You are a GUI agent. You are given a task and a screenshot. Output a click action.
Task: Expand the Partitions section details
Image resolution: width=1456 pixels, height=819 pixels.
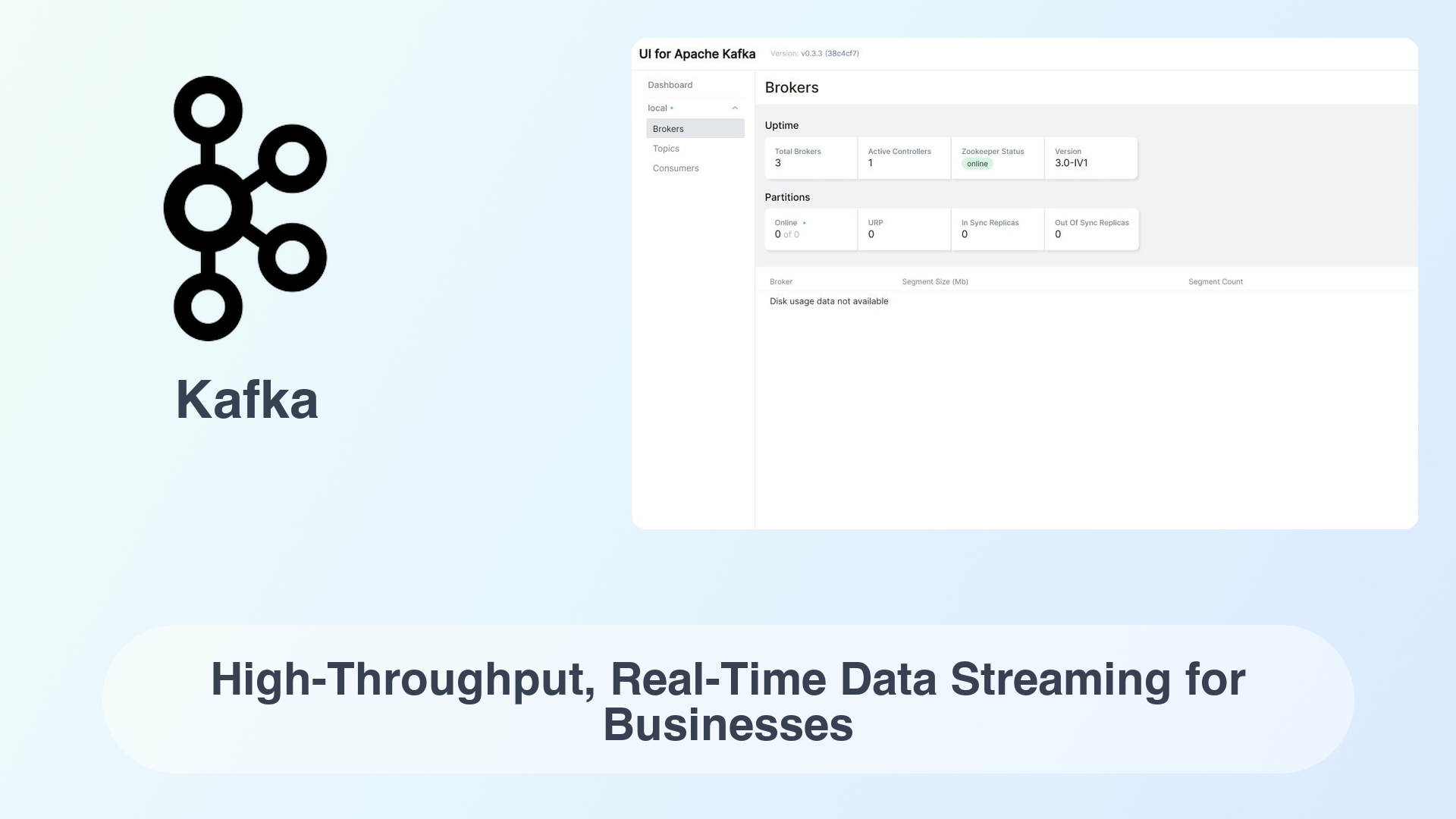click(x=787, y=197)
